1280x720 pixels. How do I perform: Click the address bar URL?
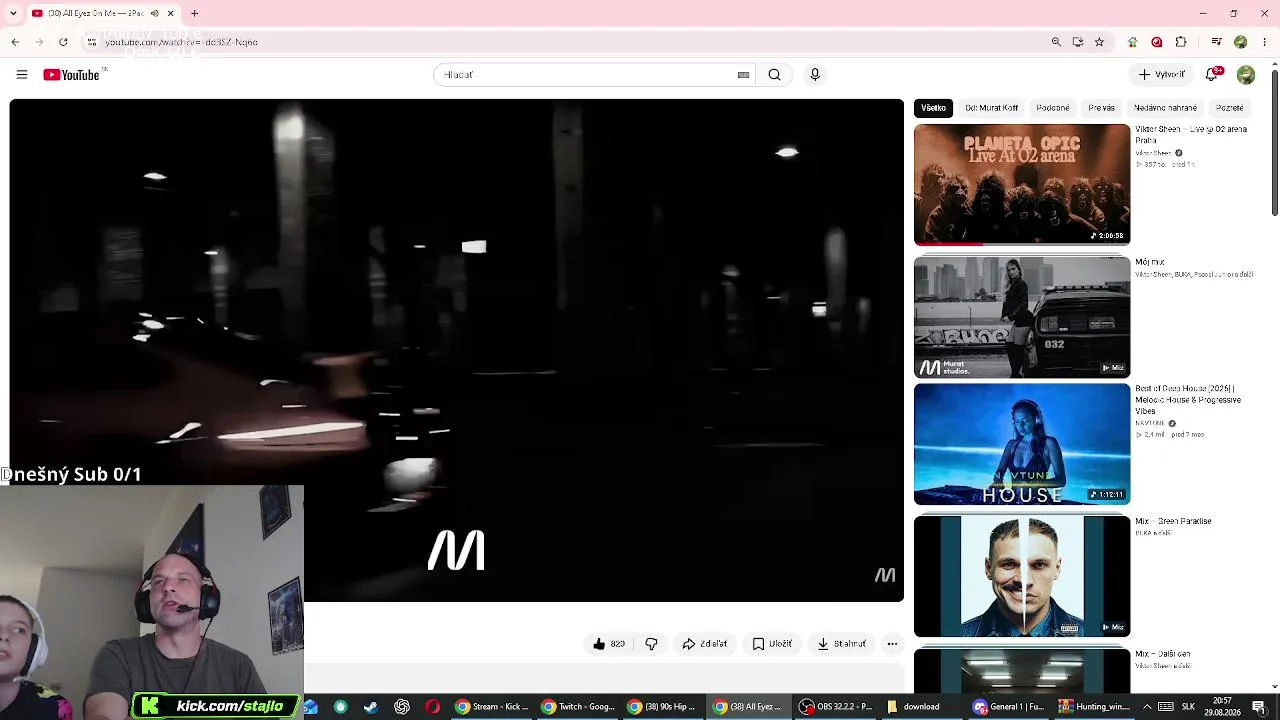(x=181, y=42)
